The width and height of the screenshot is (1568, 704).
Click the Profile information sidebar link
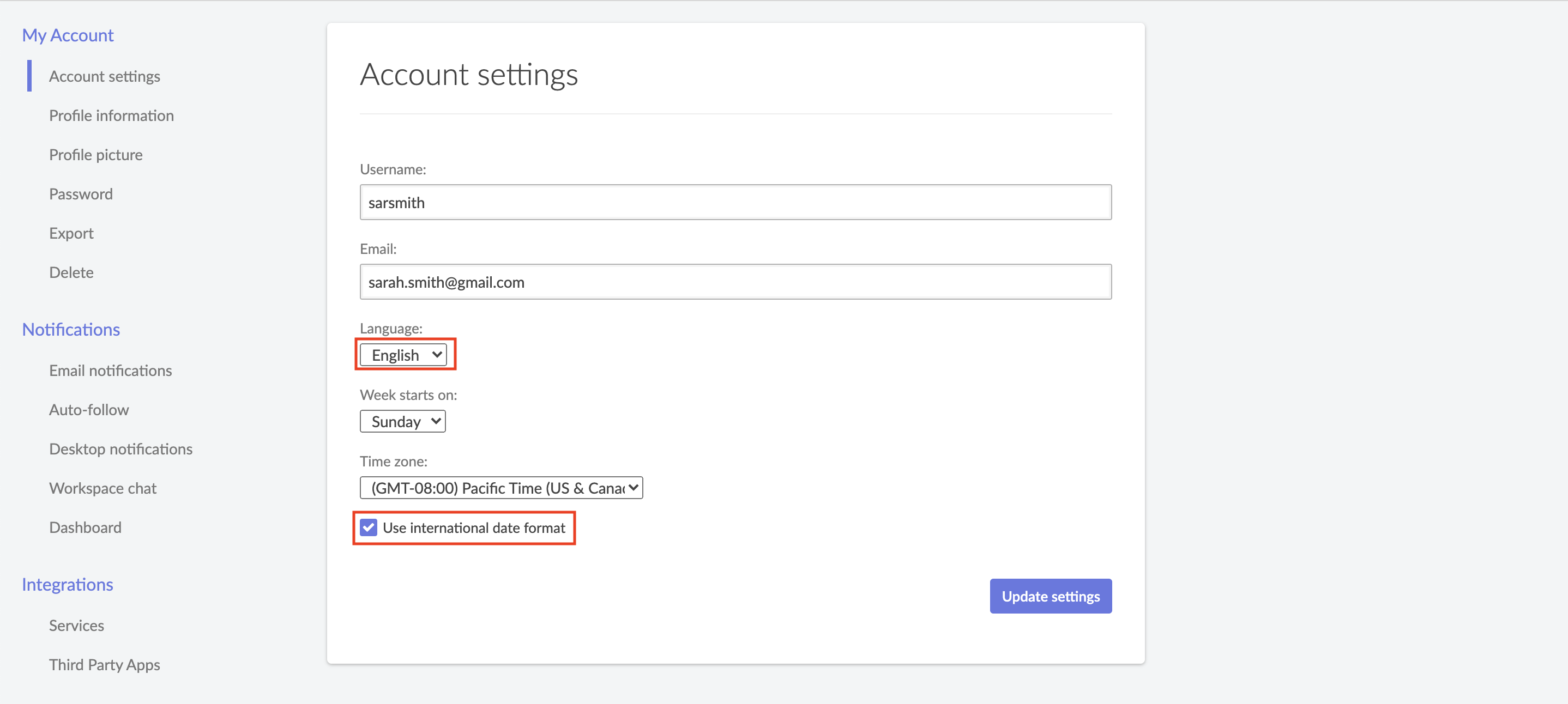click(x=111, y=115)
